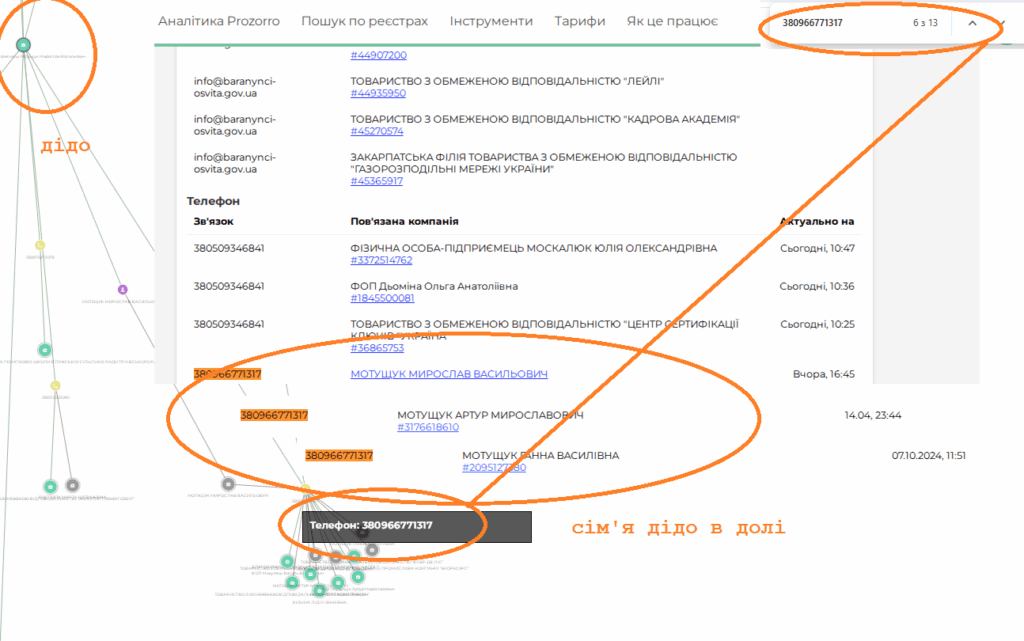Viewport: 1024px width, 641px height.
Task: Open company code link #3176618610
Action: 428,427
